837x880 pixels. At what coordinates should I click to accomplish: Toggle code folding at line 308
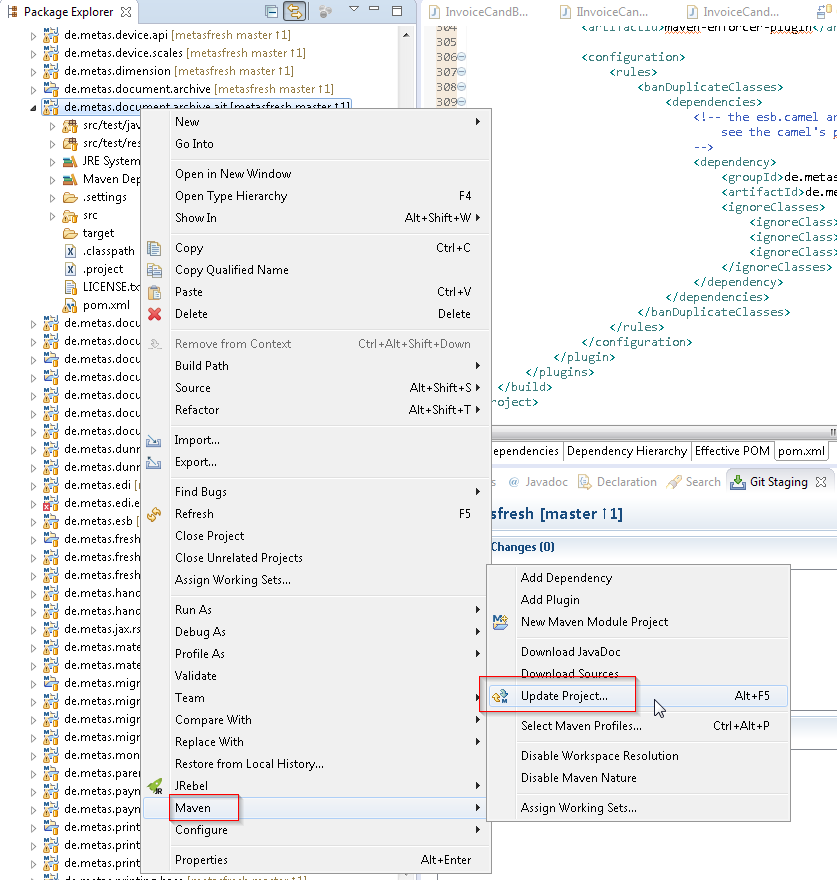[x=462, y=87]
